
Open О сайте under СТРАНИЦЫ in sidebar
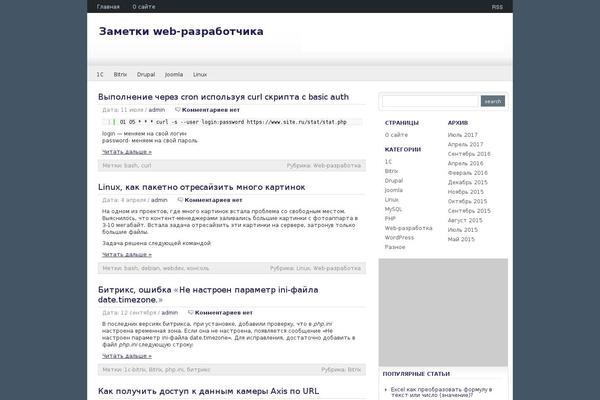point(396,135)
